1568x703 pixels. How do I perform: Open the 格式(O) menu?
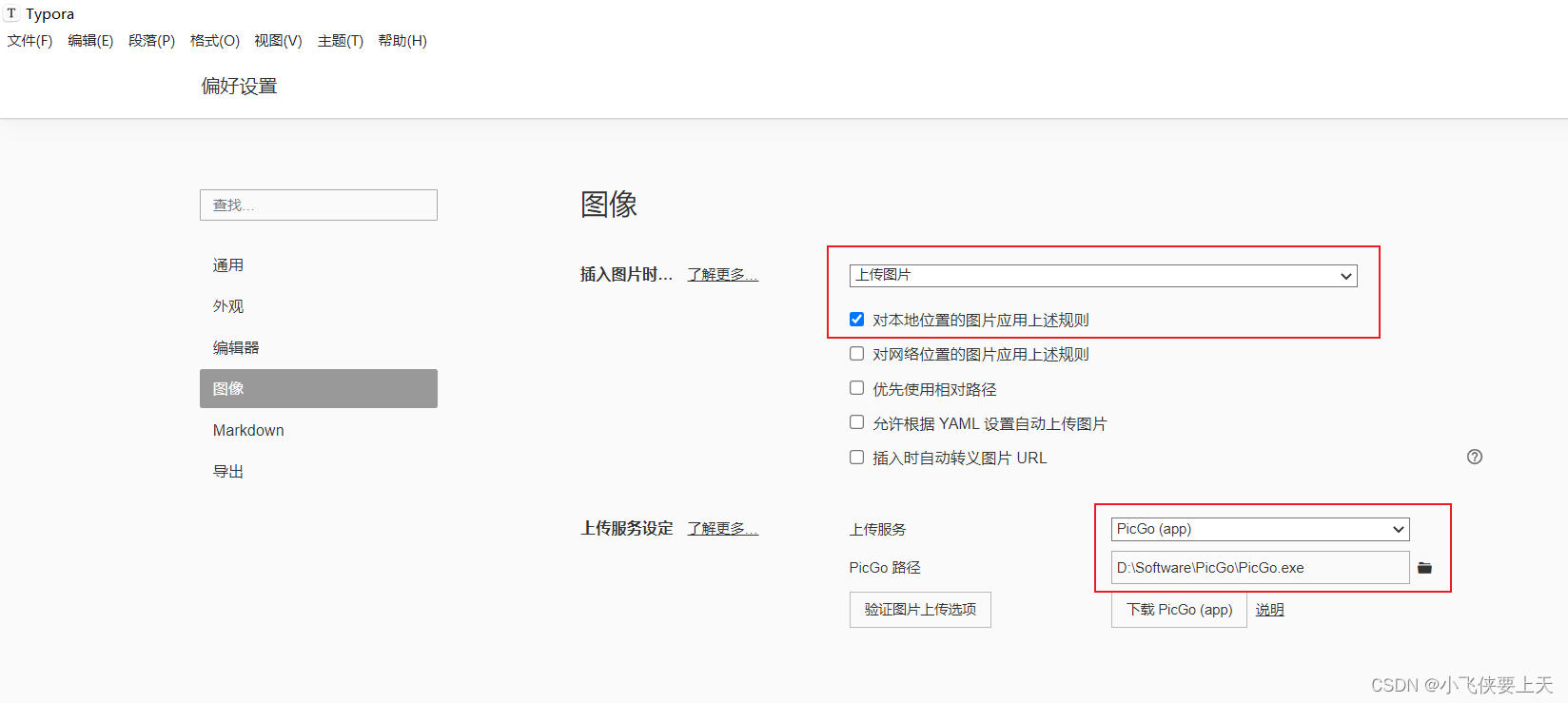pos(215,41)
